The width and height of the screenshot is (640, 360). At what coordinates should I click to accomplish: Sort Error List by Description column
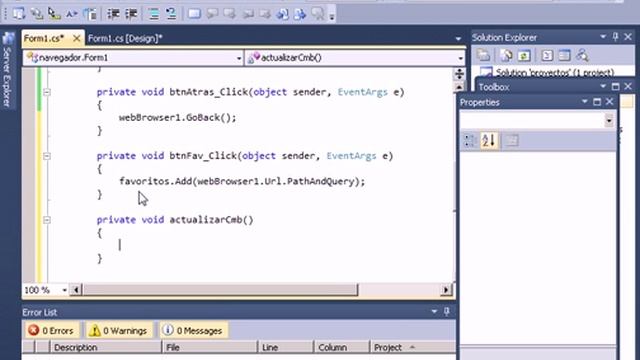pos(106,347)
